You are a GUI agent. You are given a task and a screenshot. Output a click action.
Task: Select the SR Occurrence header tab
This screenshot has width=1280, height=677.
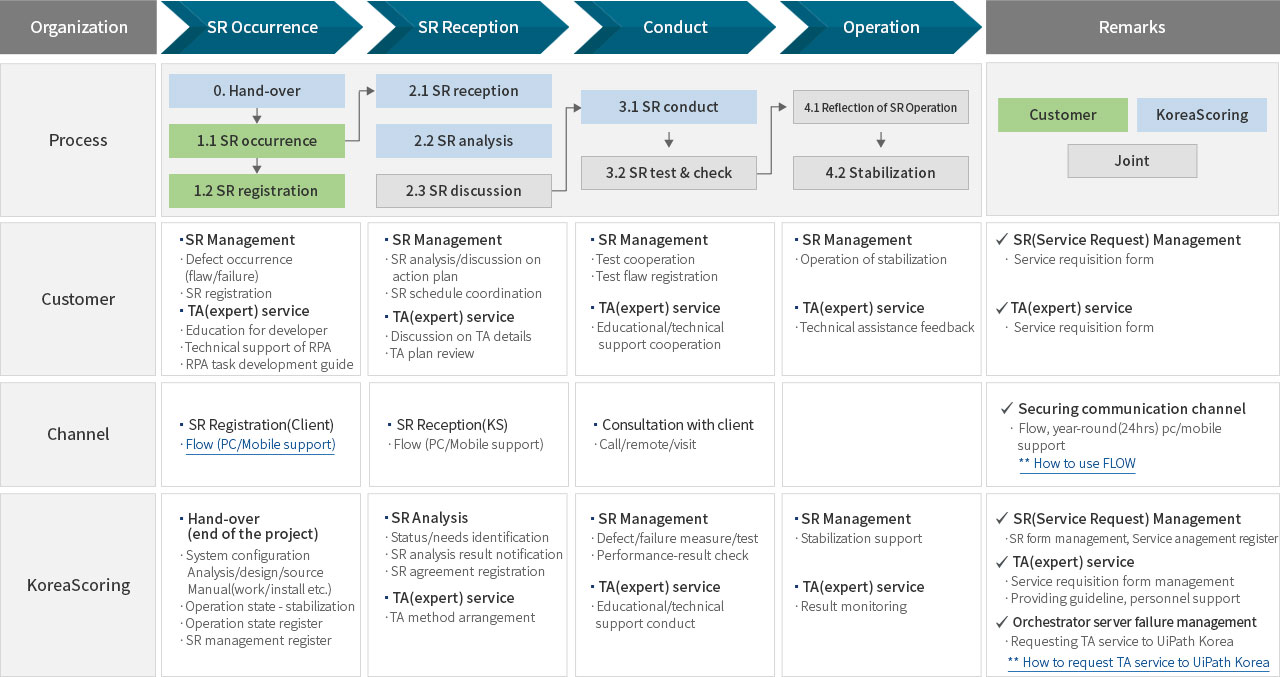click(262, 27)
